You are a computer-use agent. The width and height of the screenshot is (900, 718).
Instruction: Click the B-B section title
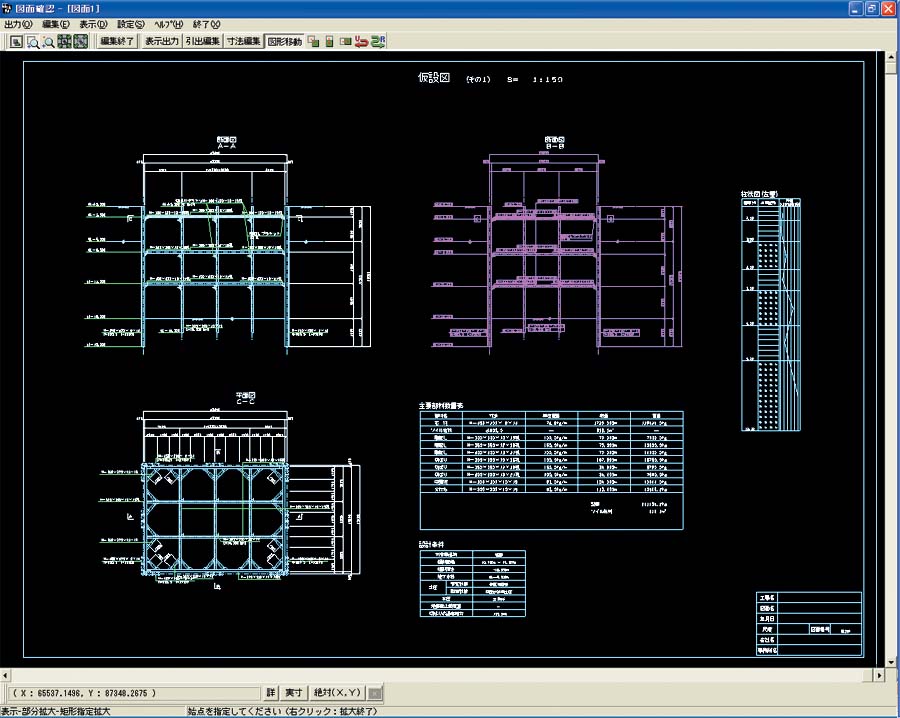(555, 143)
